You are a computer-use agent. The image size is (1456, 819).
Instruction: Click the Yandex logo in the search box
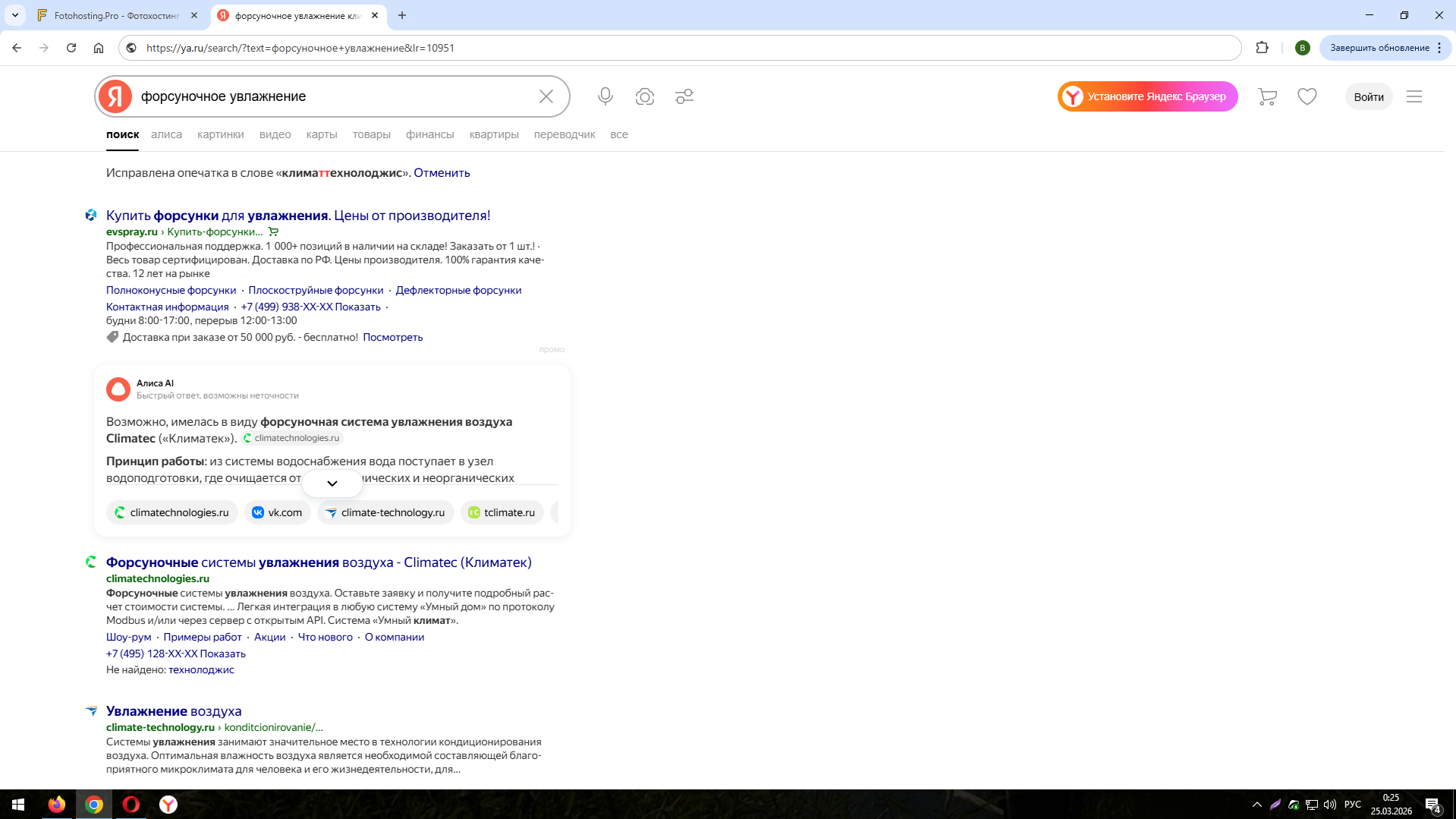click(x=115, y=96)
